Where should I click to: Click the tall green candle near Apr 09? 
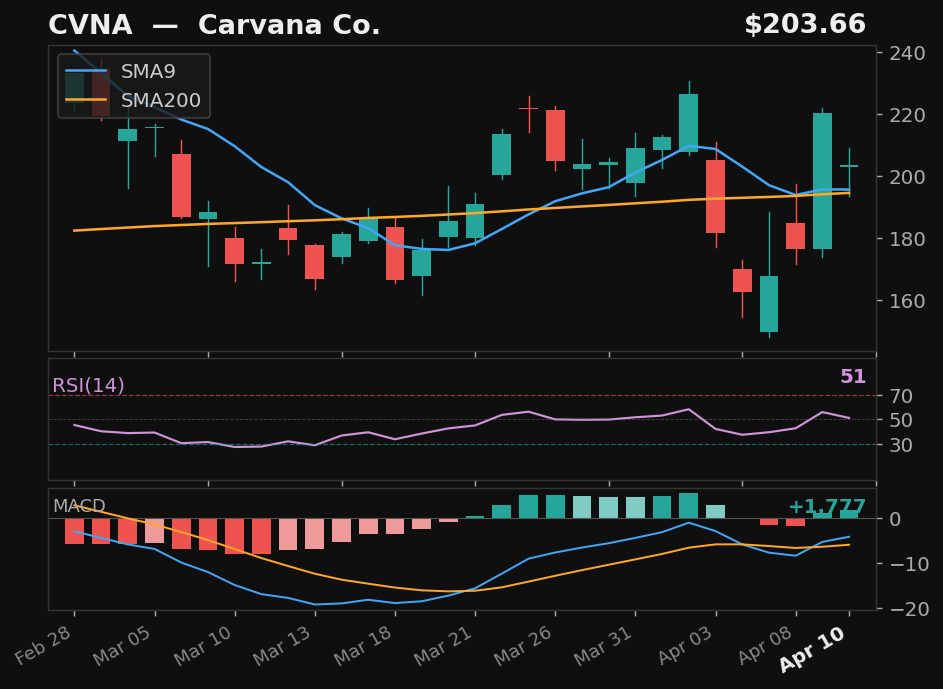pyautogui.click(x=822, y=181)
